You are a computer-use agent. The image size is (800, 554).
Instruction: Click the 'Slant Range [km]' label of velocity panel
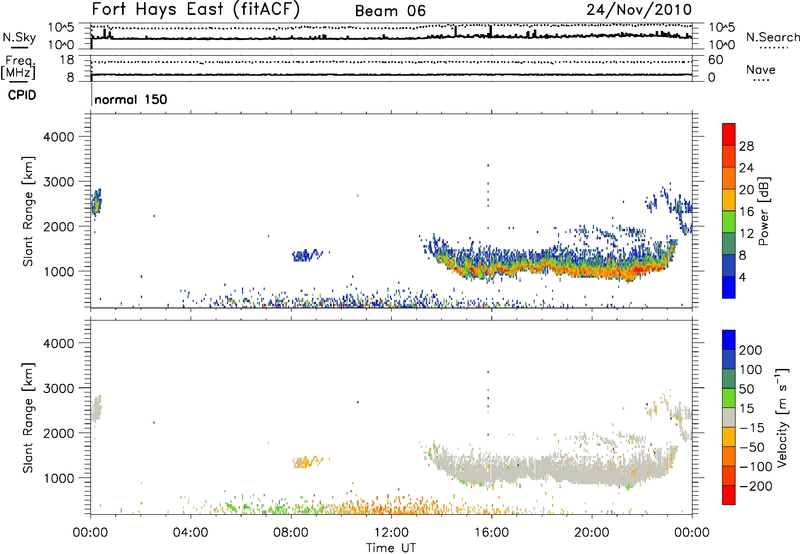28,417
